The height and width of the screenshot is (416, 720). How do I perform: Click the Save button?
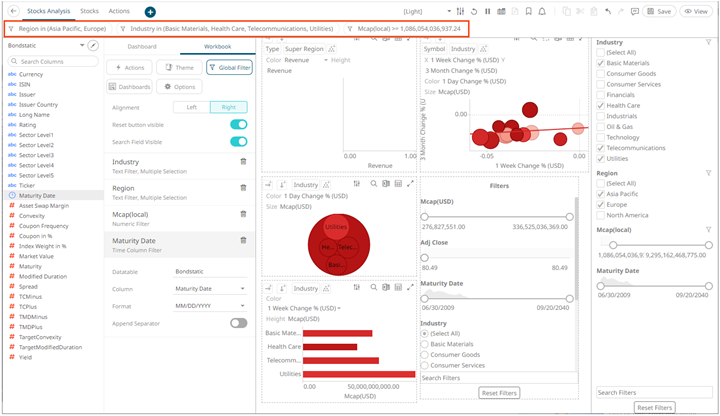point(659,11)
